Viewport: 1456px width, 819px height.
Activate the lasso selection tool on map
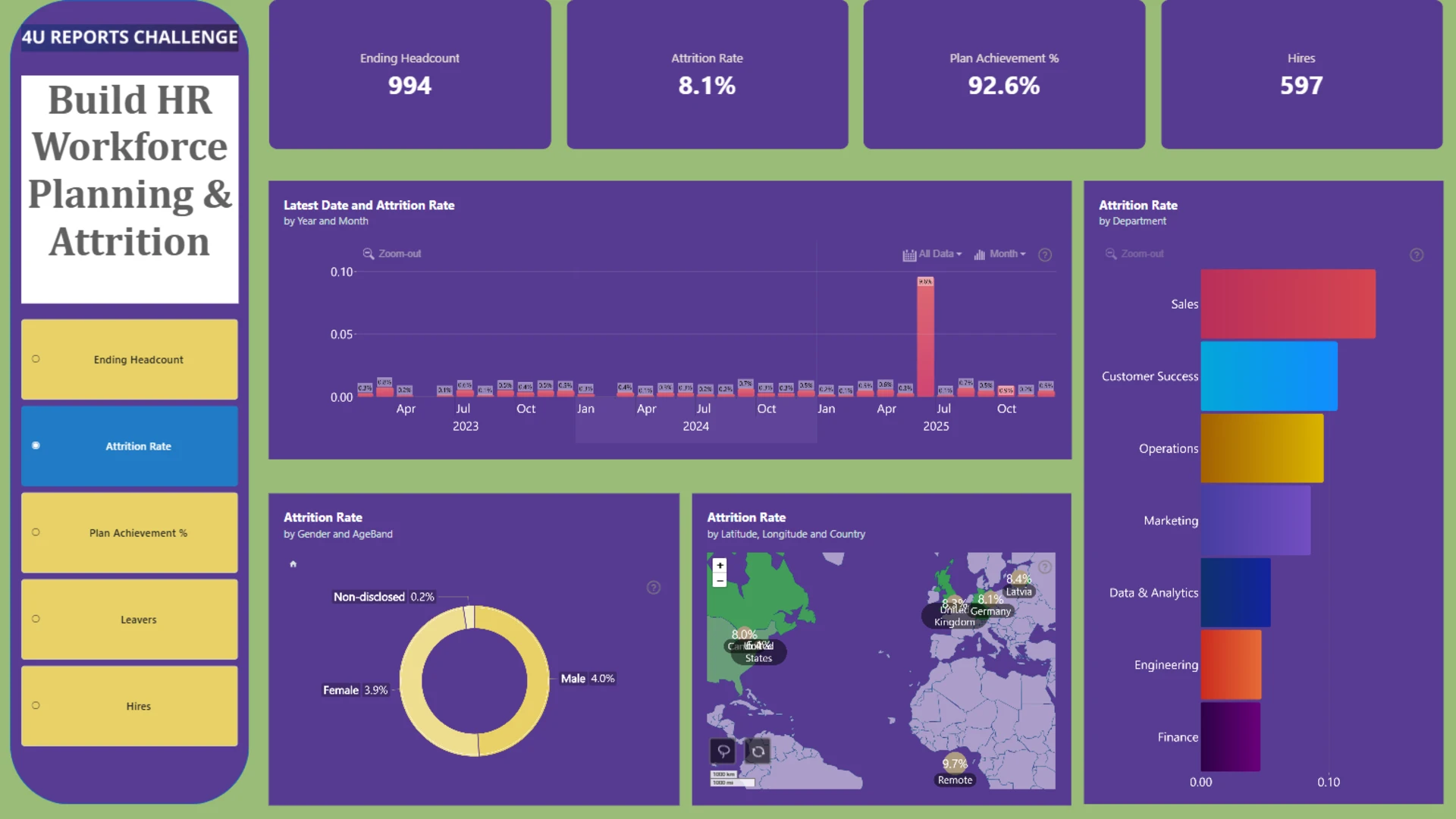[x=723, y=751]
